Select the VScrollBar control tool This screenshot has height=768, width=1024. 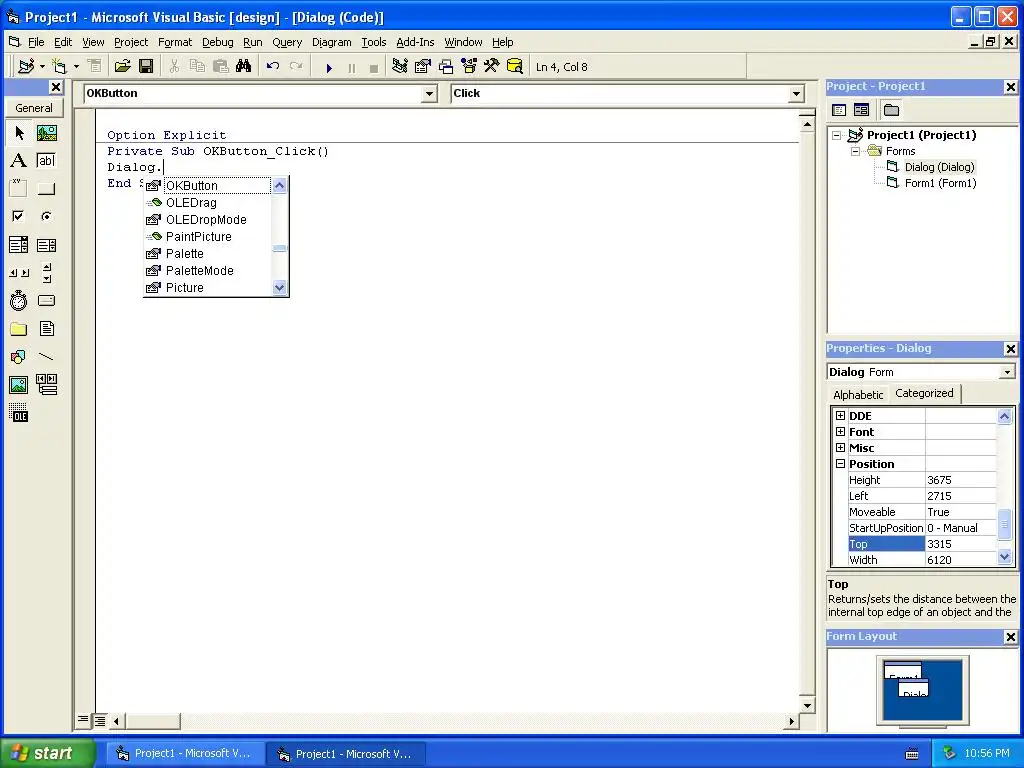click(x=46, y=273)
